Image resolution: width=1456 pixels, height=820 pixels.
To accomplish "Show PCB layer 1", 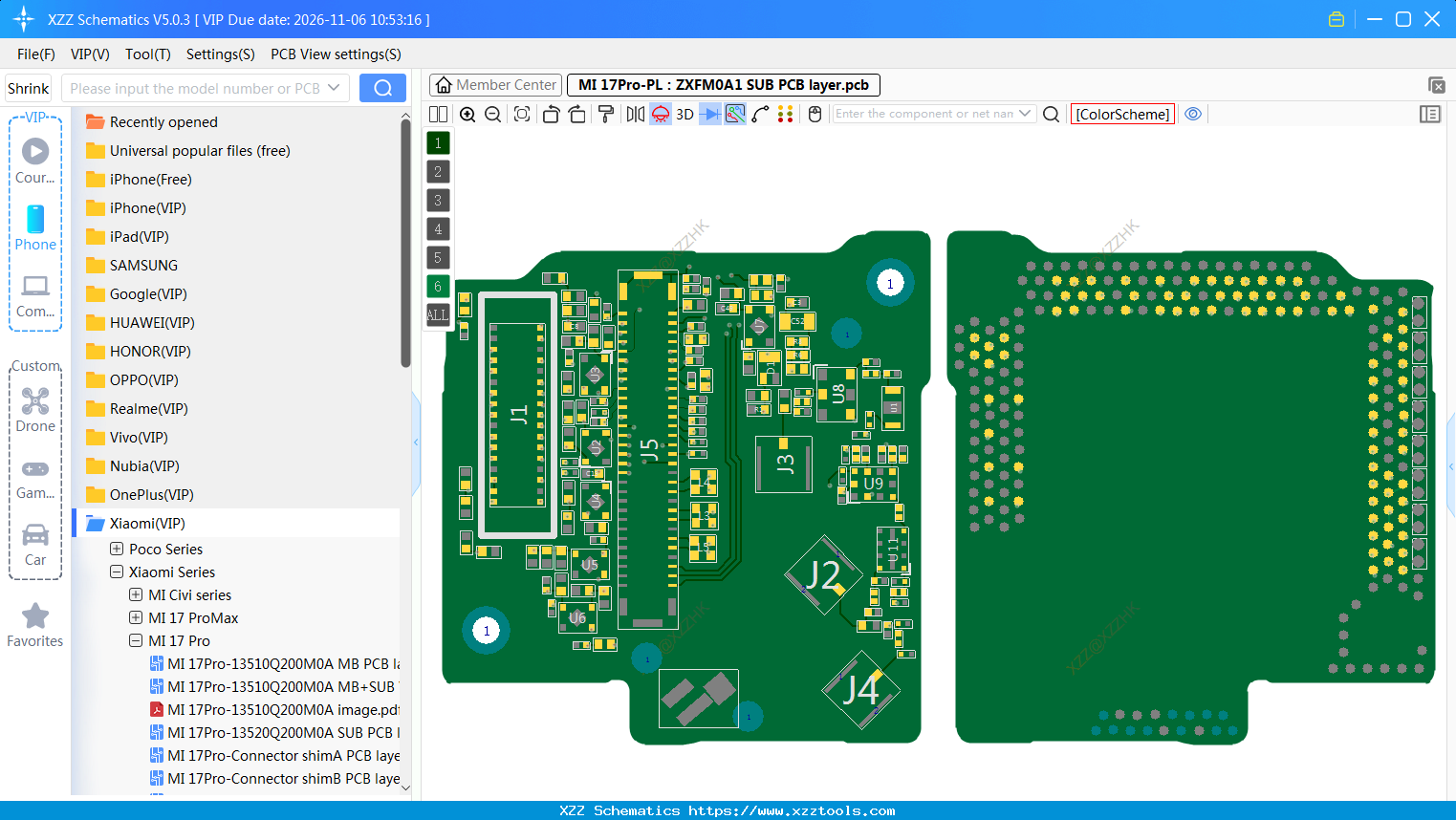I will coord(438,143).
